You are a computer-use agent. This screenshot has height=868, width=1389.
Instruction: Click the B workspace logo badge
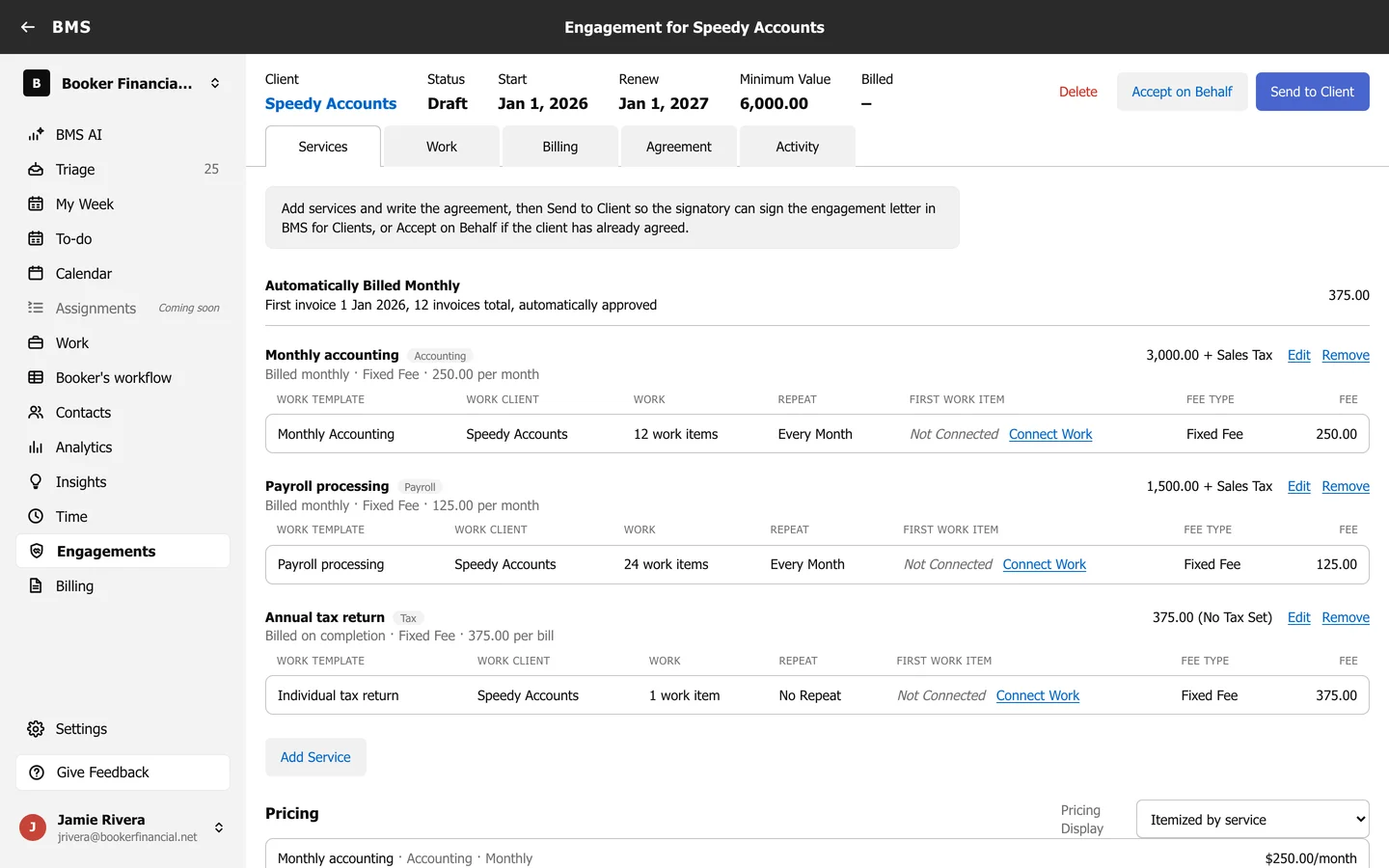coord(37,84)
